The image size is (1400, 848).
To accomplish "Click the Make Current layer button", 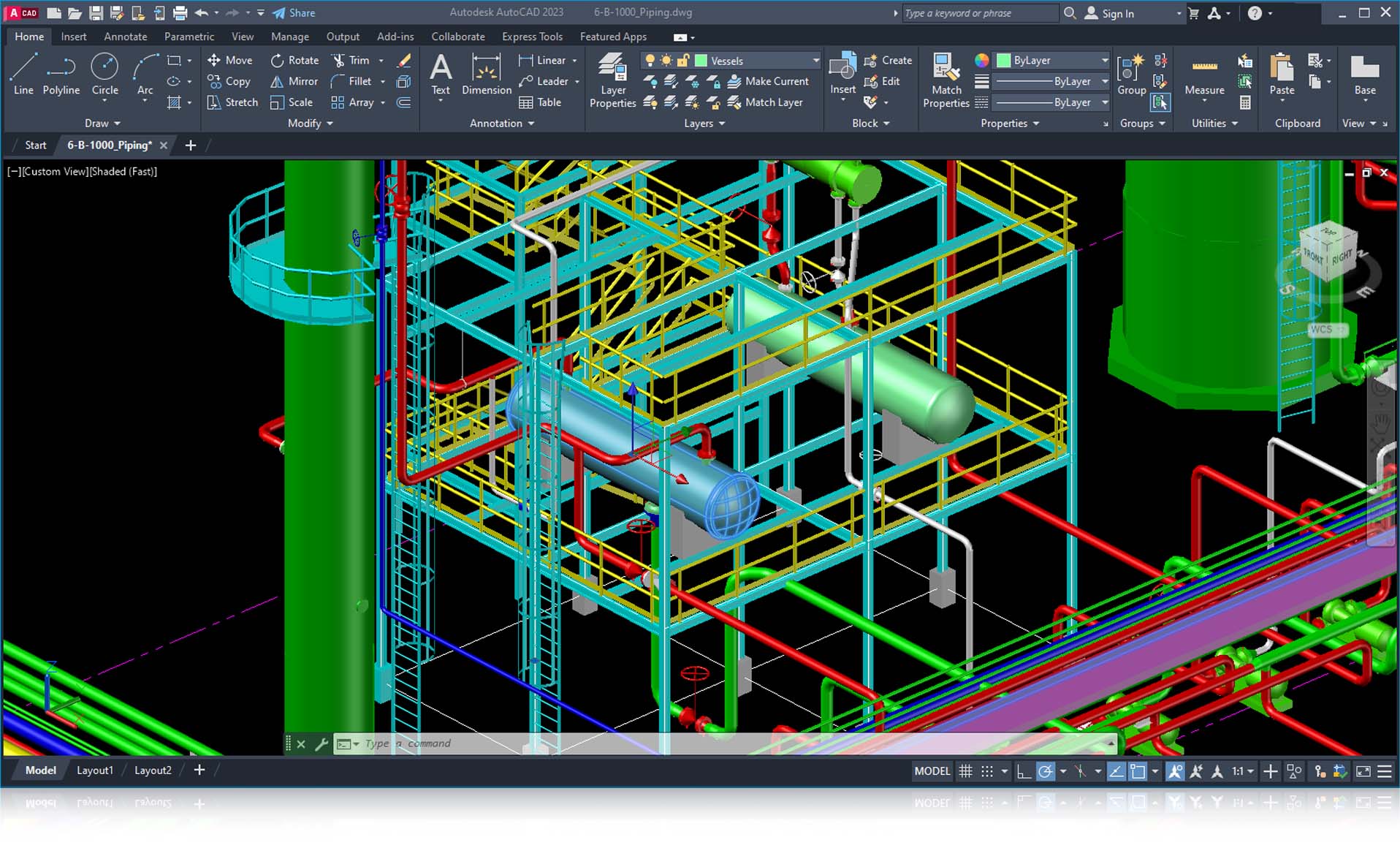I will 770,81.
